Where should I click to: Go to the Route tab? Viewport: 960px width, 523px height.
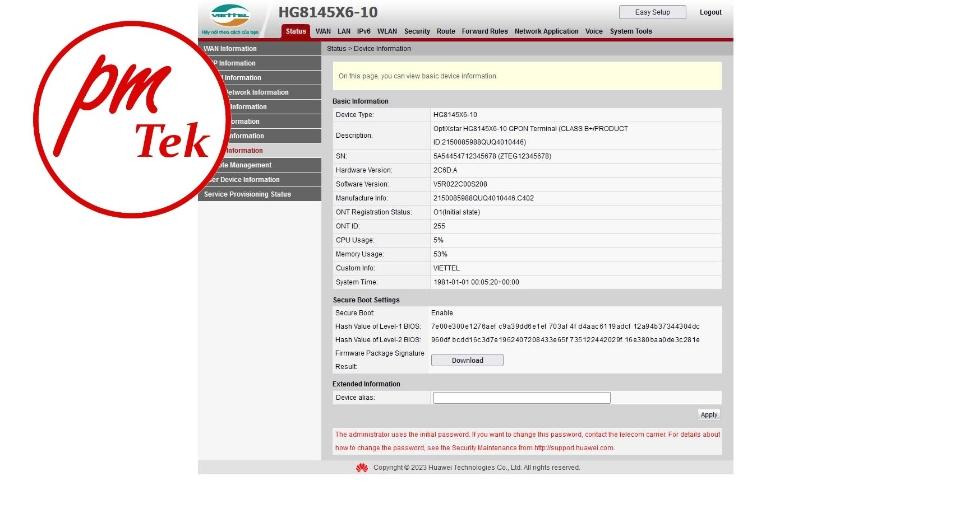[446, 31]
